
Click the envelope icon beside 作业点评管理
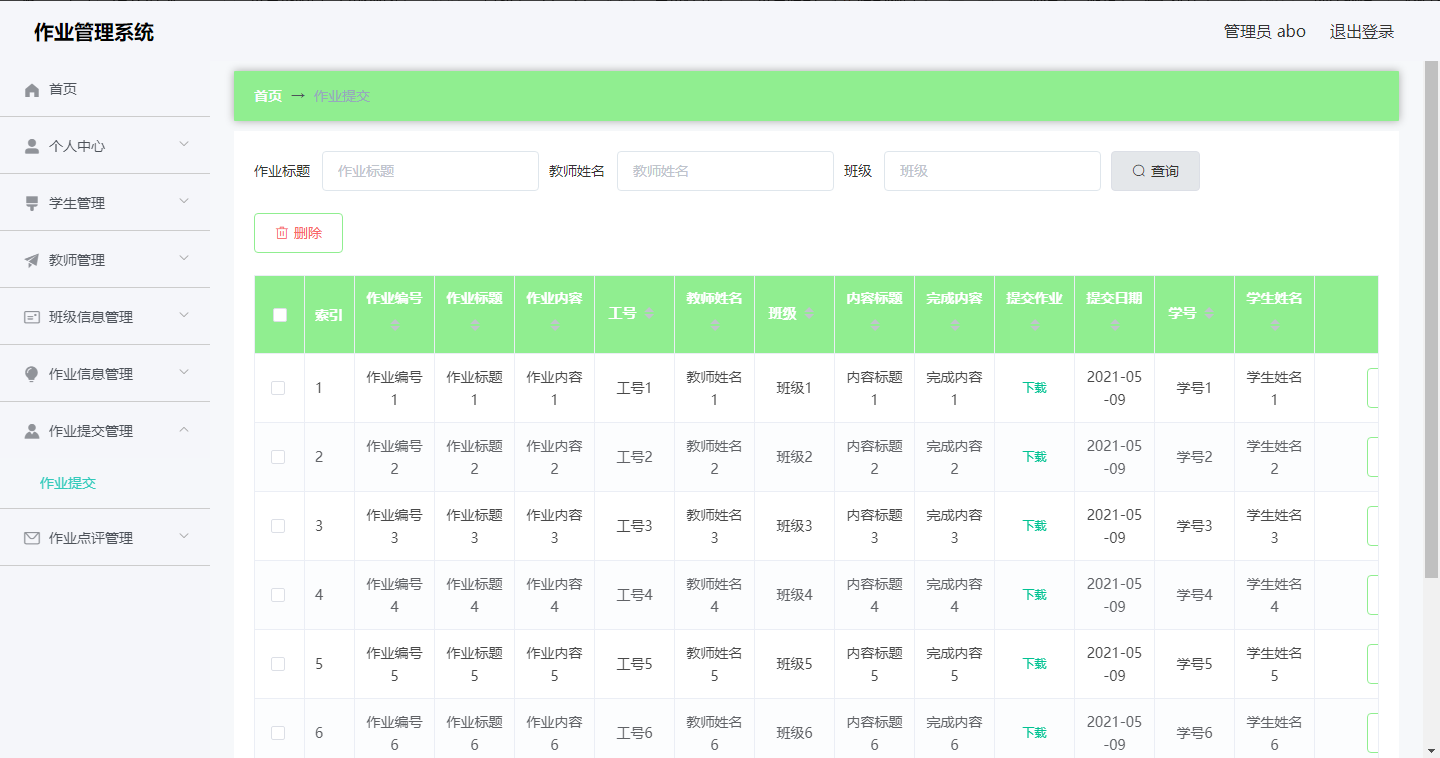coord(32,539)
